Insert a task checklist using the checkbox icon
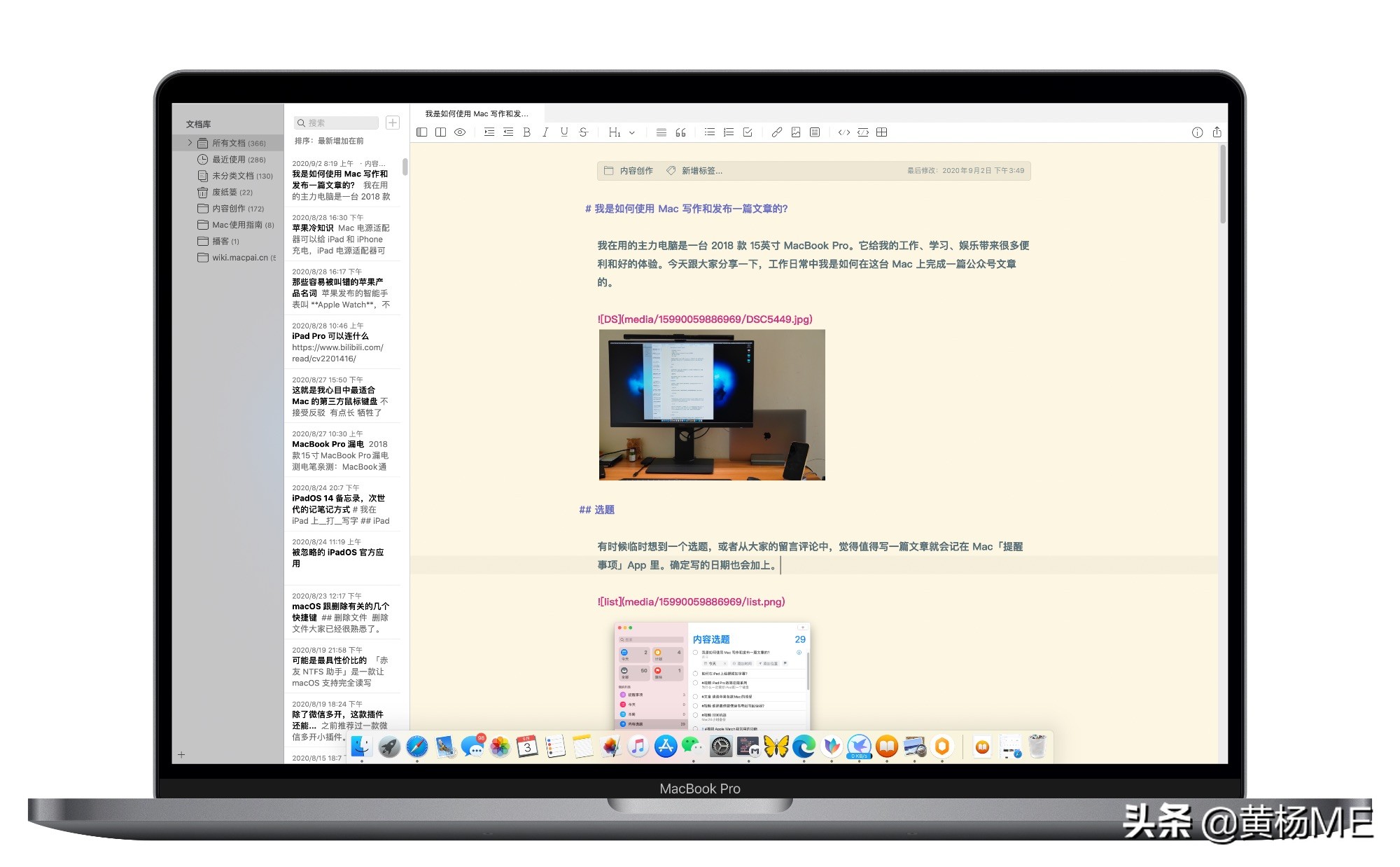Image resolution: width=1400 pixels, height=867 pixels. tap(748, 132)
